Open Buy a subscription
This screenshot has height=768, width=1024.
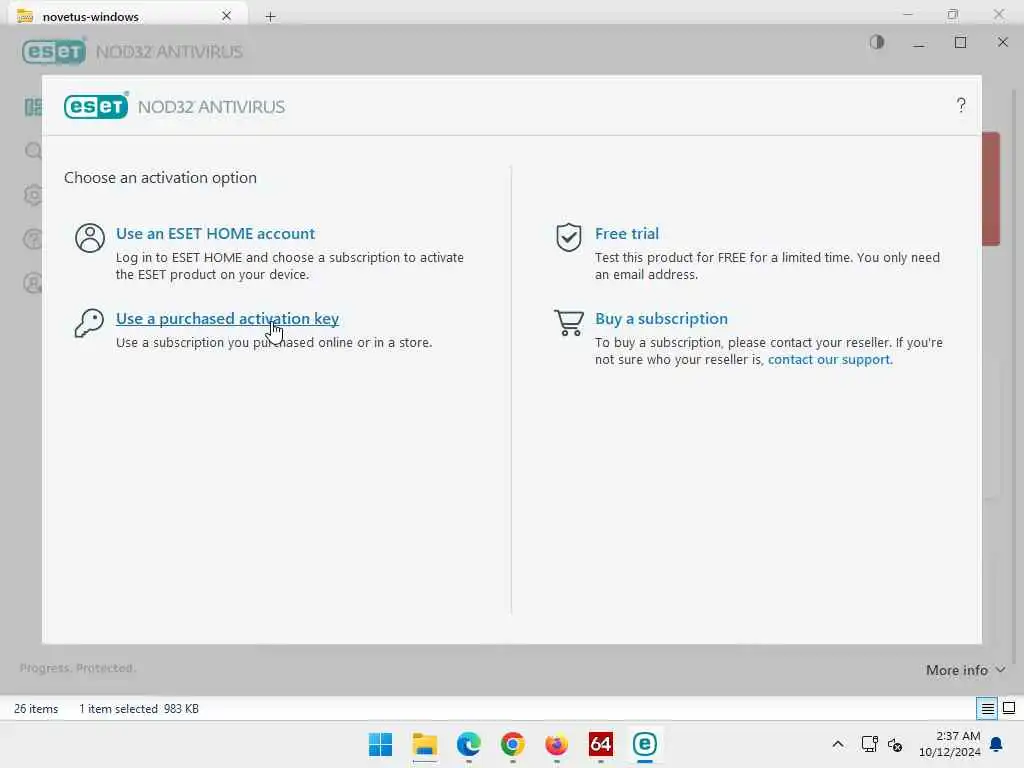[661, 318]
